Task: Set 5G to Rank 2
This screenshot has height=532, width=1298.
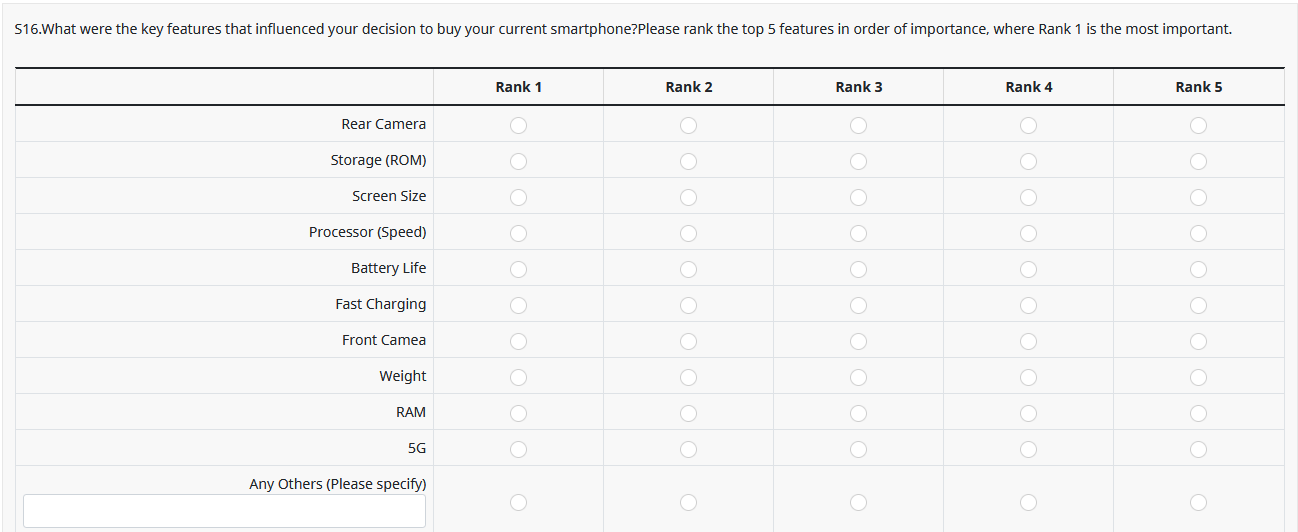Action: pyautogui.click(x=688, y=449)
